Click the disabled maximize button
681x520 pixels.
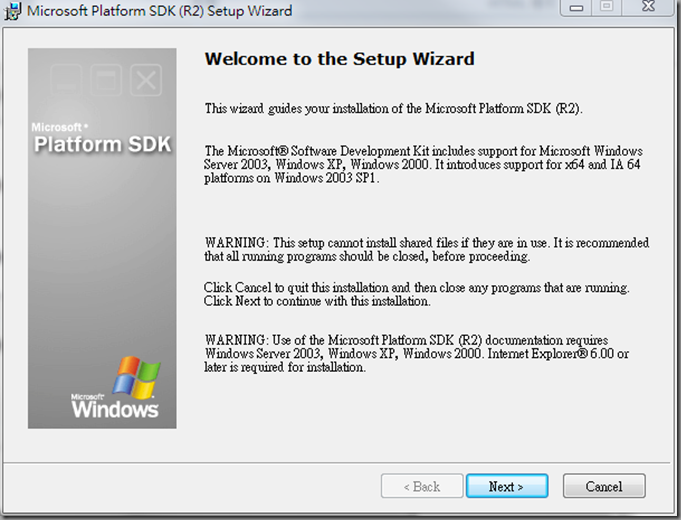[x=607, y=7]
